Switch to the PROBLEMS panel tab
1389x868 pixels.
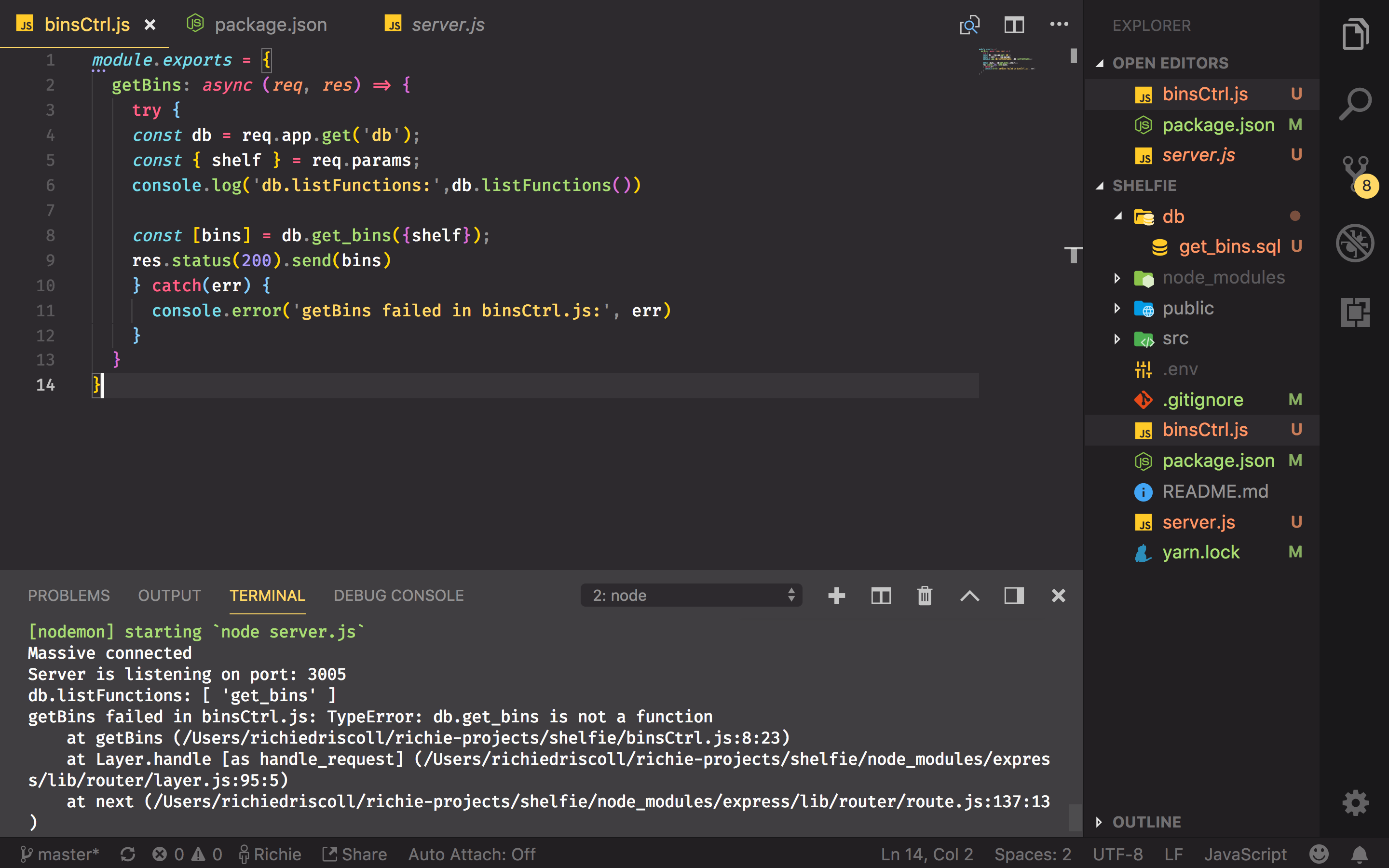pos(69,596)
